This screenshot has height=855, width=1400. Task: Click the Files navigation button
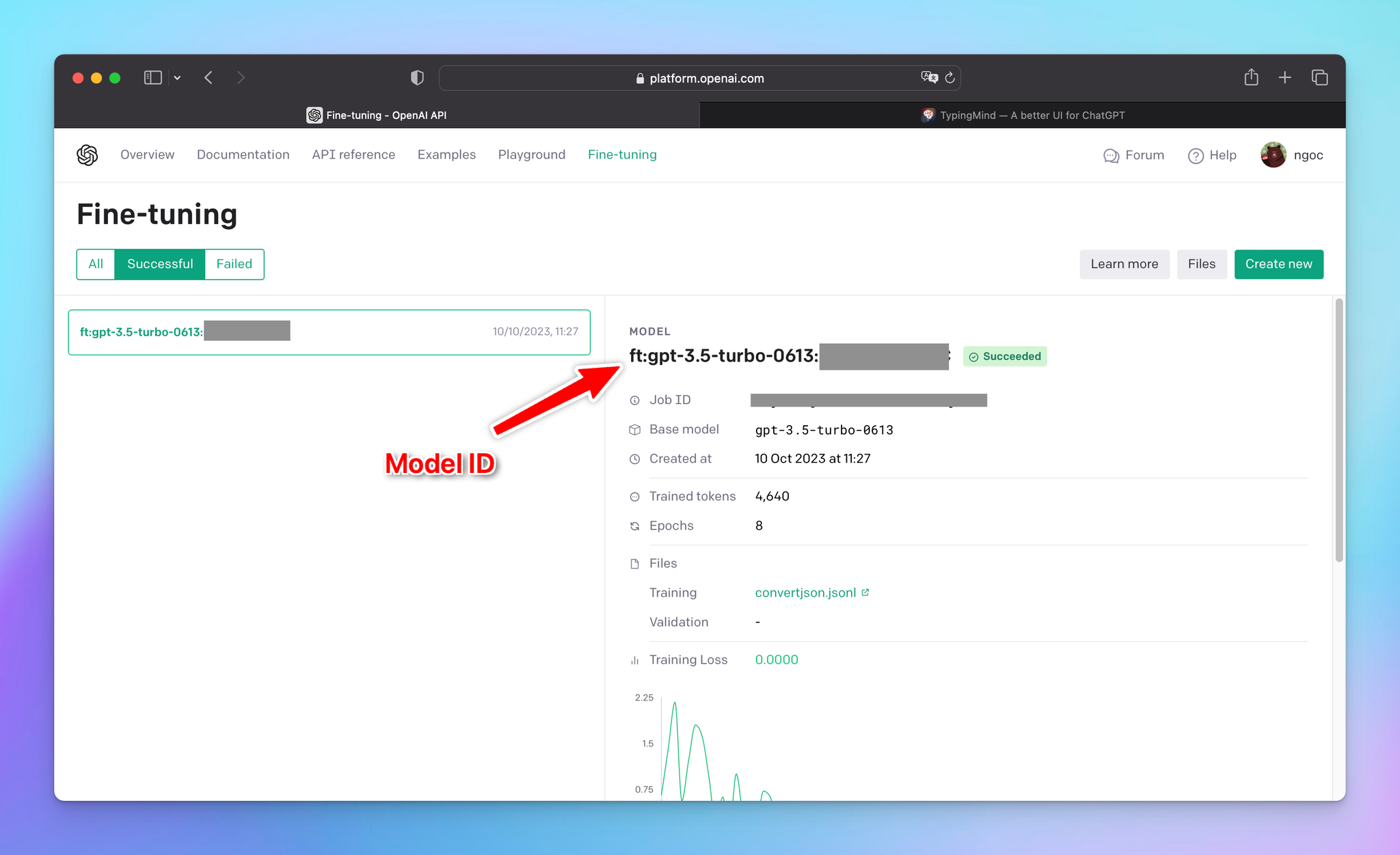1201,264
